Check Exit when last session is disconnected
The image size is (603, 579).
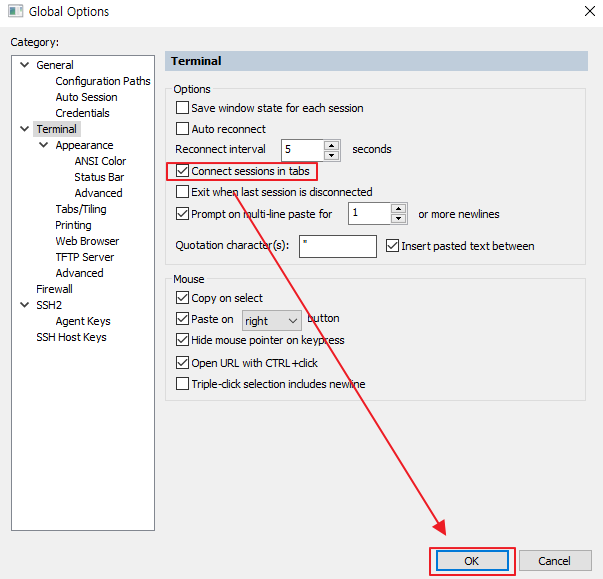182,191
